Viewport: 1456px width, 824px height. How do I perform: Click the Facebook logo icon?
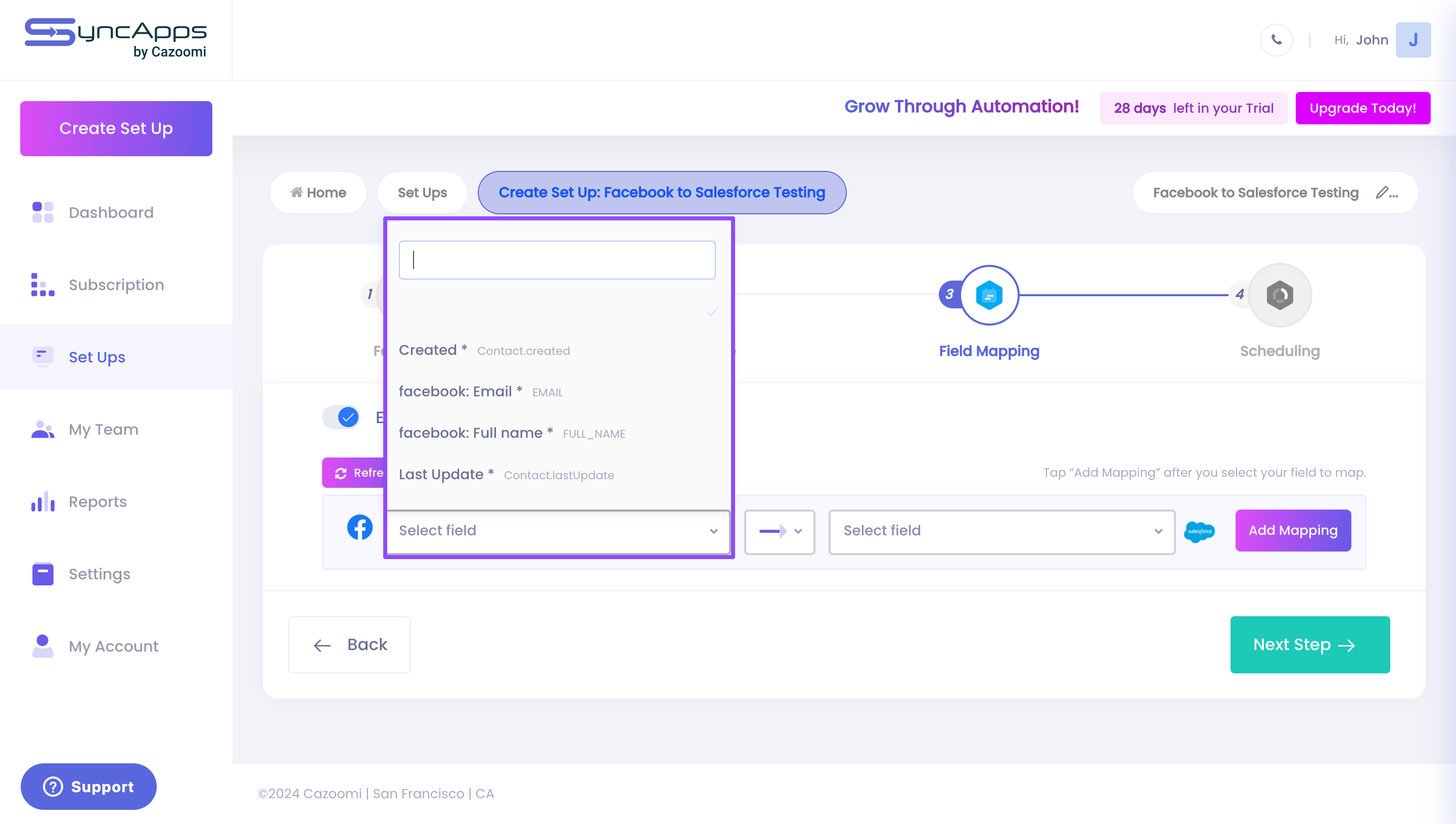[x=359, y=527]
